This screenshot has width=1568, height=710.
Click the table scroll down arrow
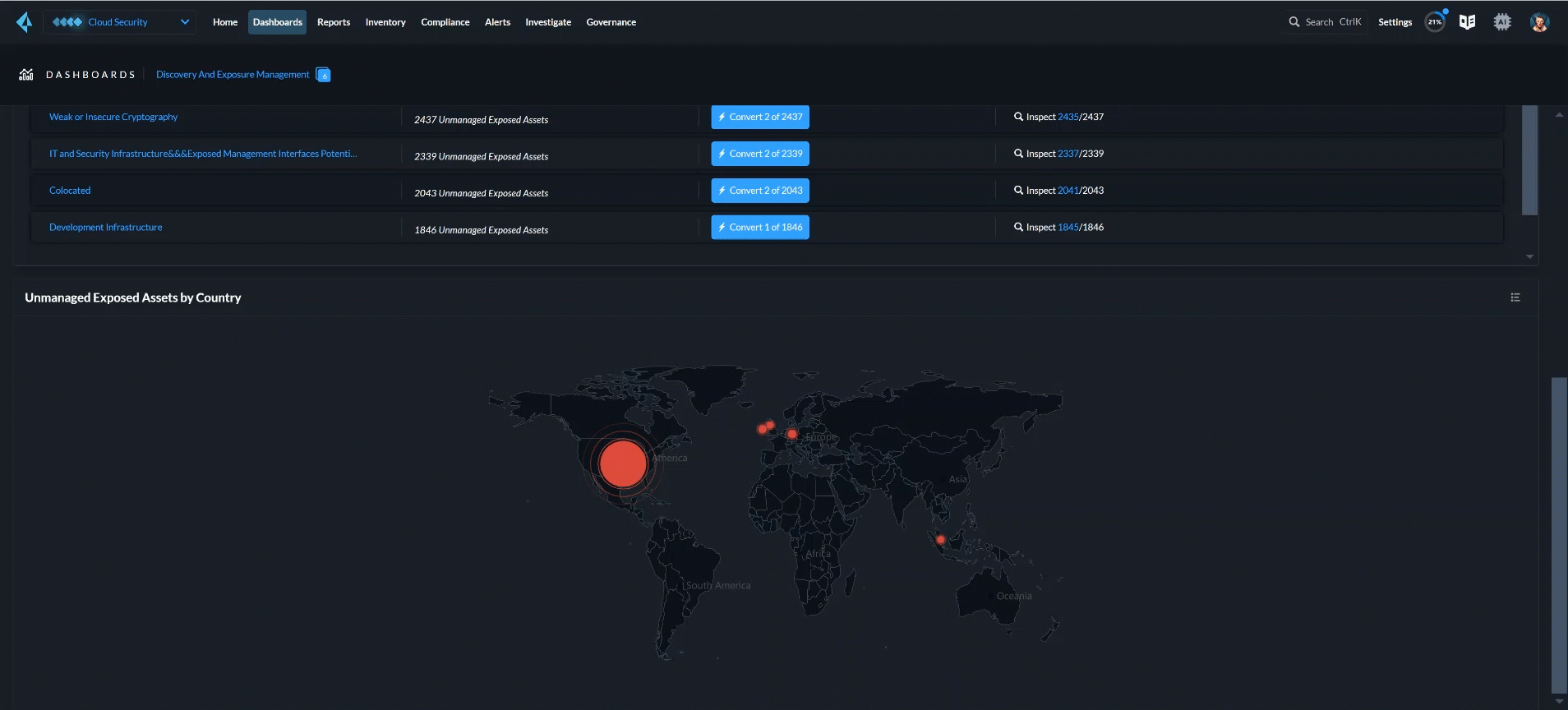point(1529,257)
